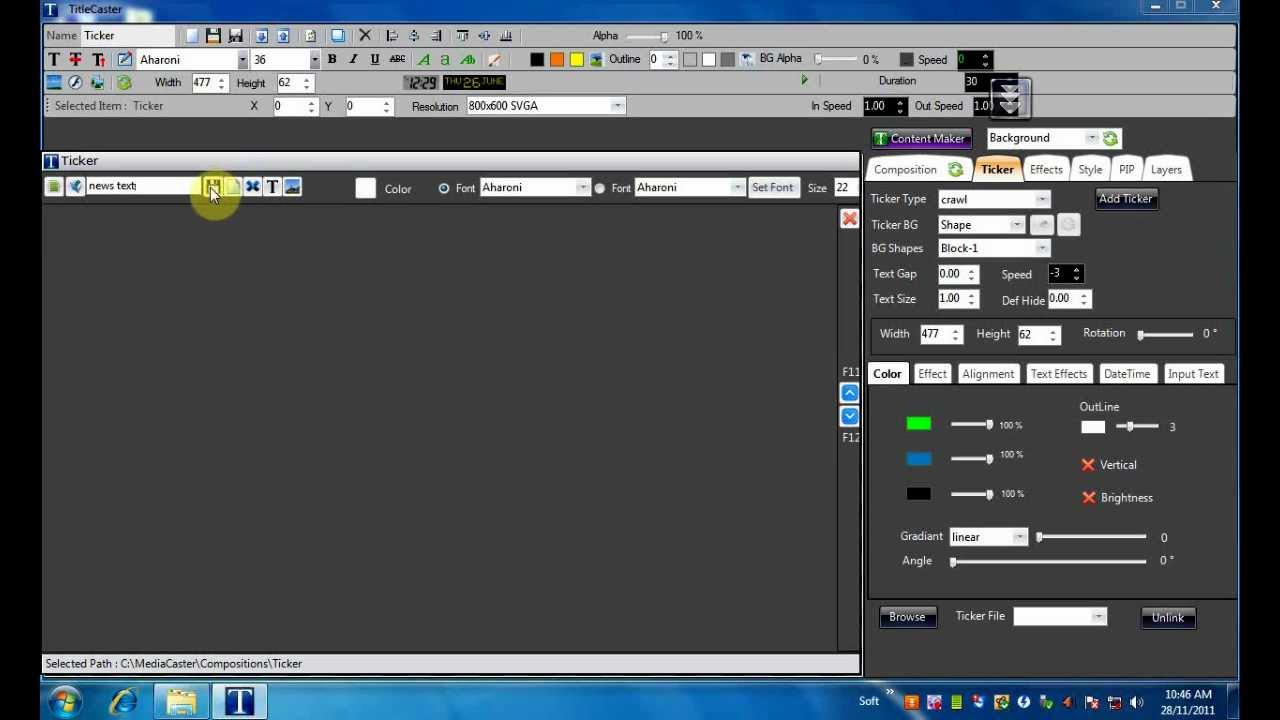
Task: Toggle underline formatting
Action: (x=375, y=59)
